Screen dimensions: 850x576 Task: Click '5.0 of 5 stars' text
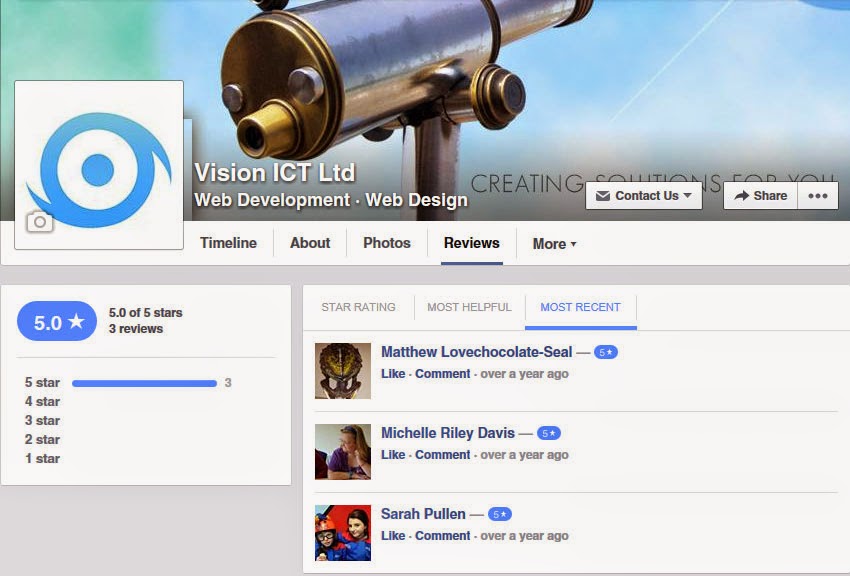(x=145, y=313)
